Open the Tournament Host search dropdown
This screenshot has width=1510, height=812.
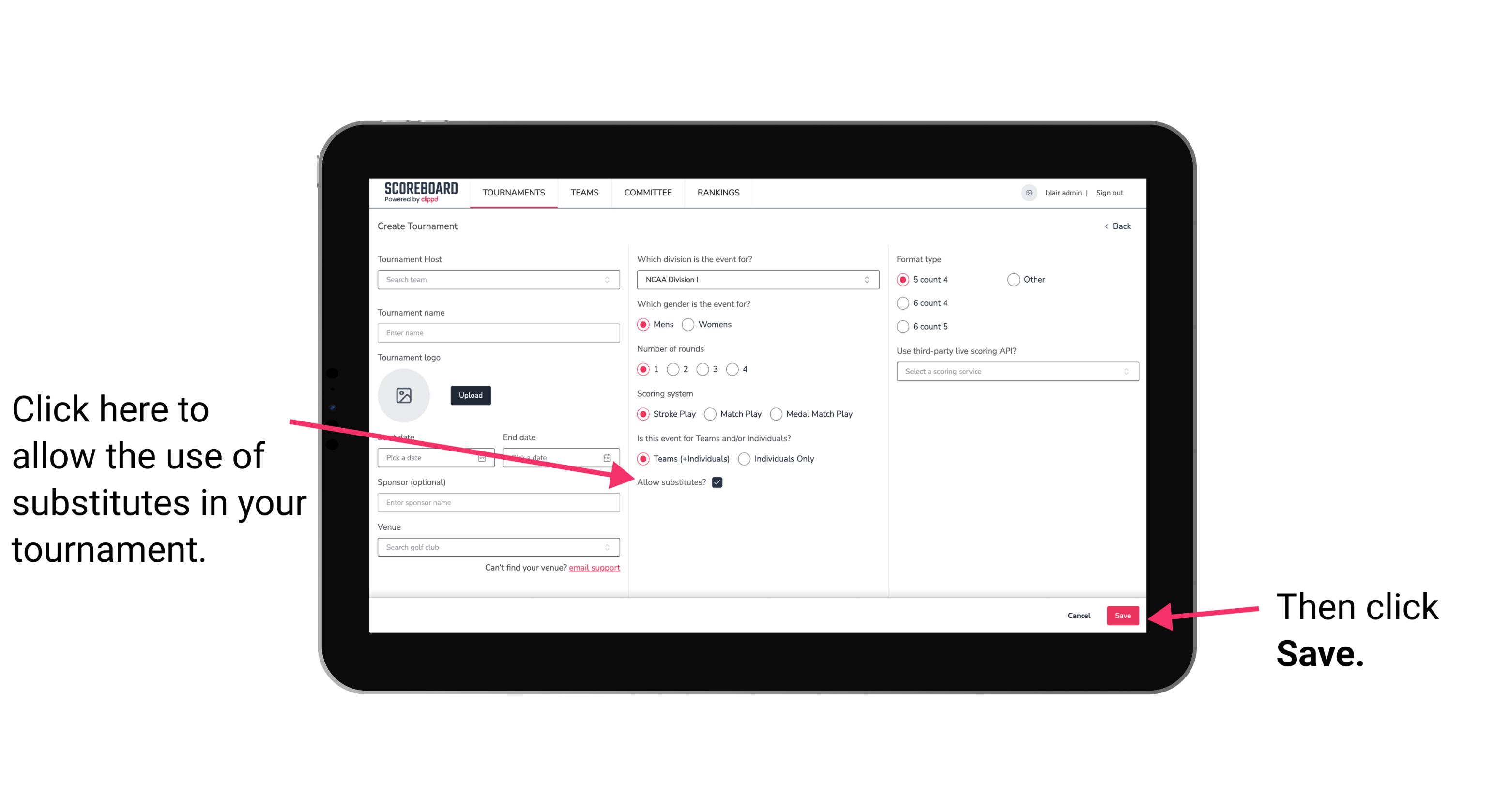pos(497,280)
